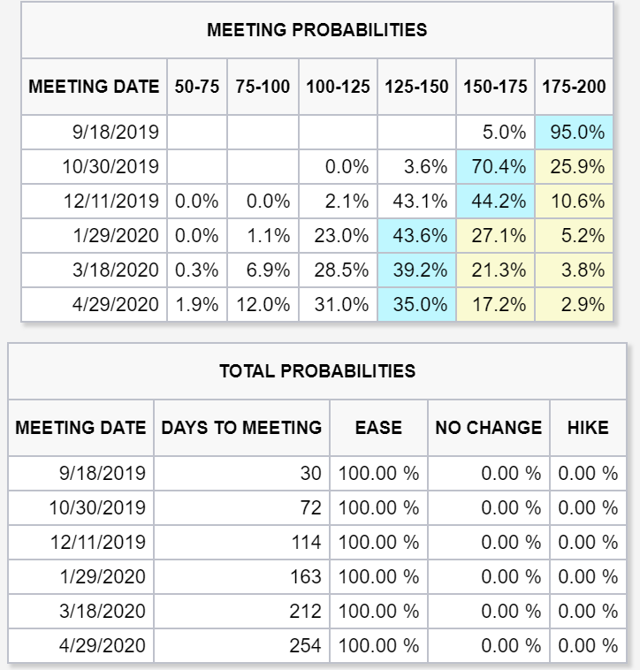The image size is (640, 670).
Task: Click the Total Probabilities table title
Action: click(x=317, y=371)
